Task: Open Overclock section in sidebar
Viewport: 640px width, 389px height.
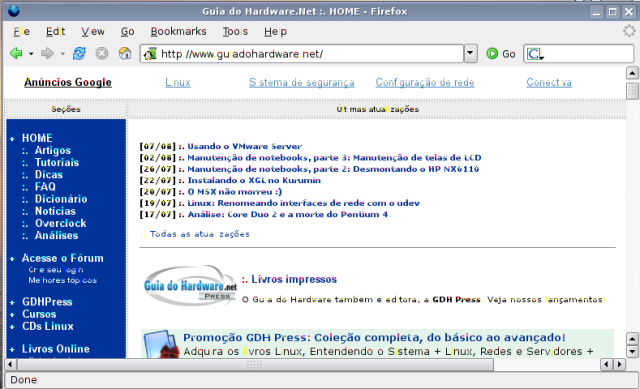Action: coord(60,223)
